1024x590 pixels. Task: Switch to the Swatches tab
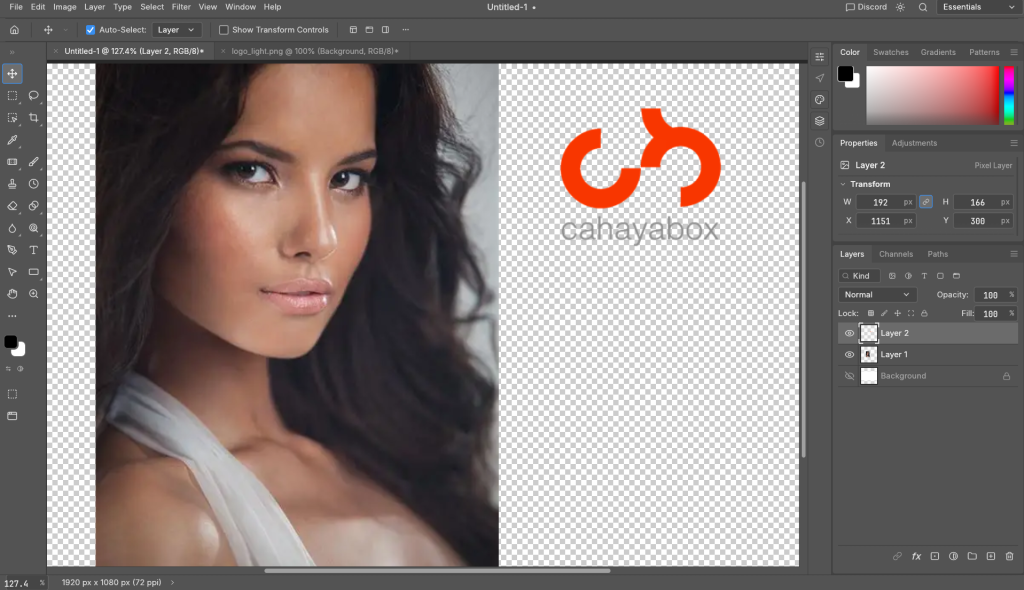891,52
